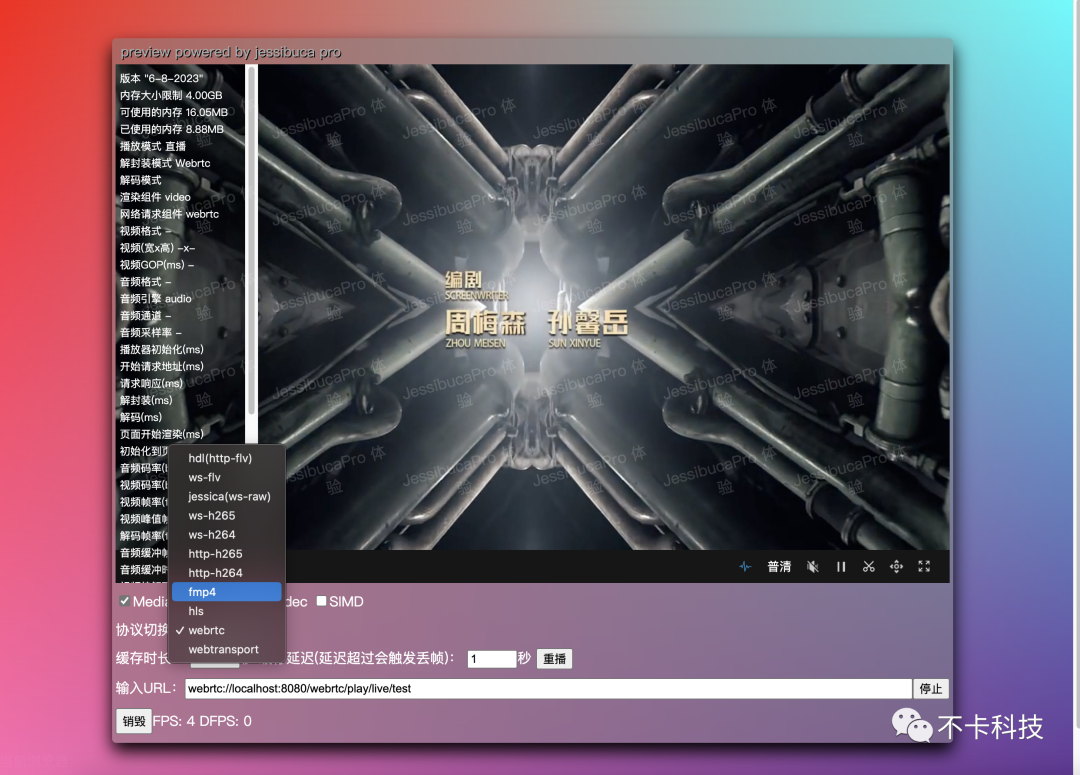Click the '内存大小限制 4.00GB' row
The width and height of the screenshot is (1080, 775).
[x=171, y=96]
